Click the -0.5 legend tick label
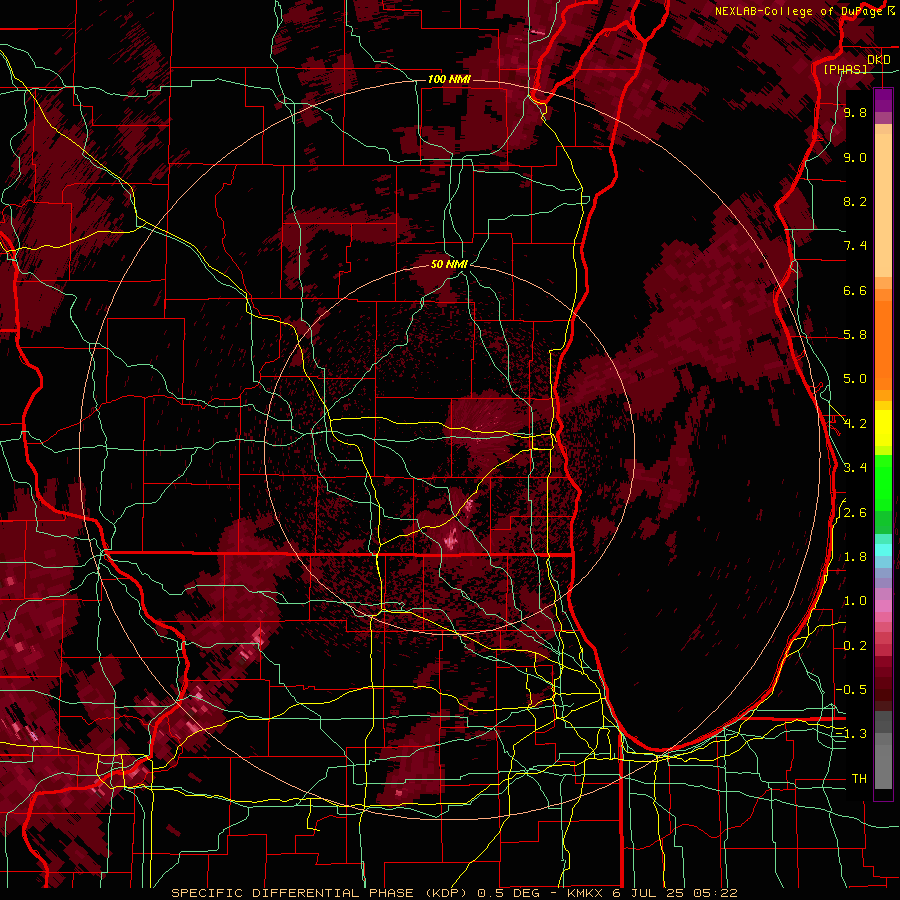The height and width of the screenshot is (900, 900). coord(851,689)
